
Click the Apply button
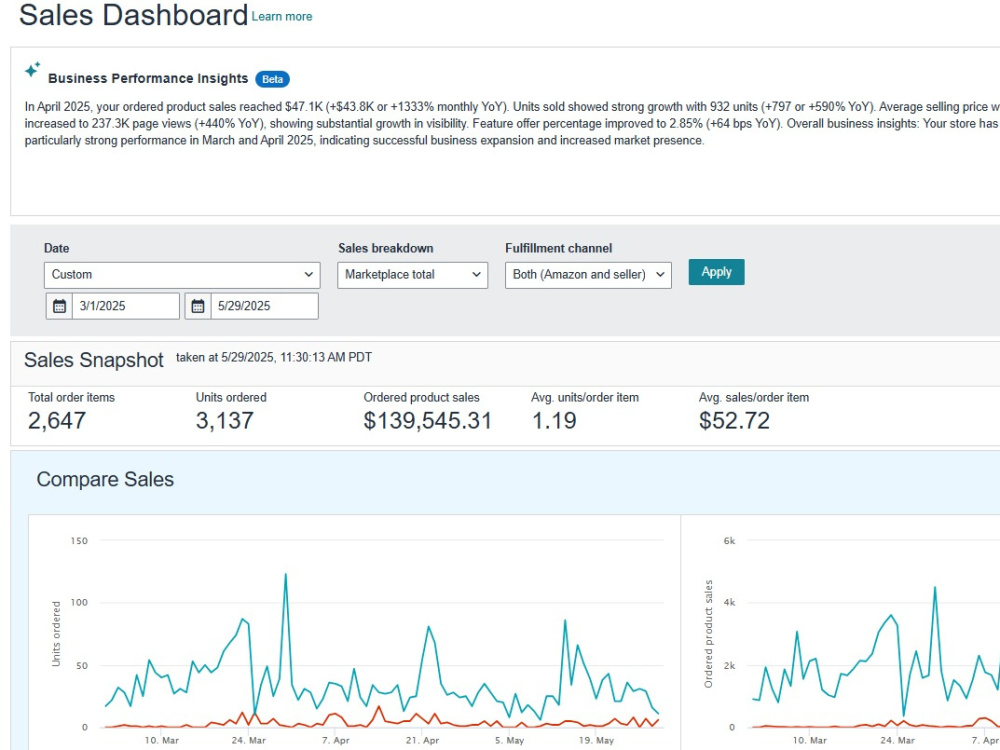716,272
